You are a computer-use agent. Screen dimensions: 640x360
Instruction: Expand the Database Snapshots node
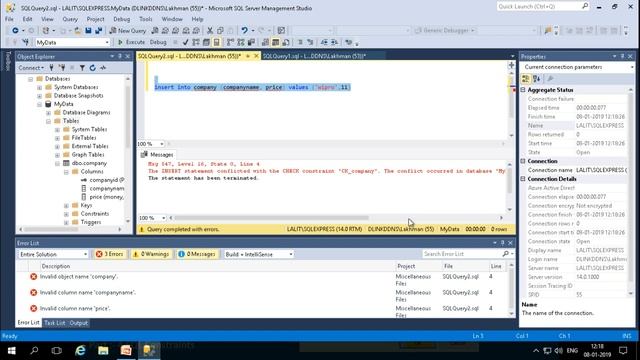tap(40, 96)
